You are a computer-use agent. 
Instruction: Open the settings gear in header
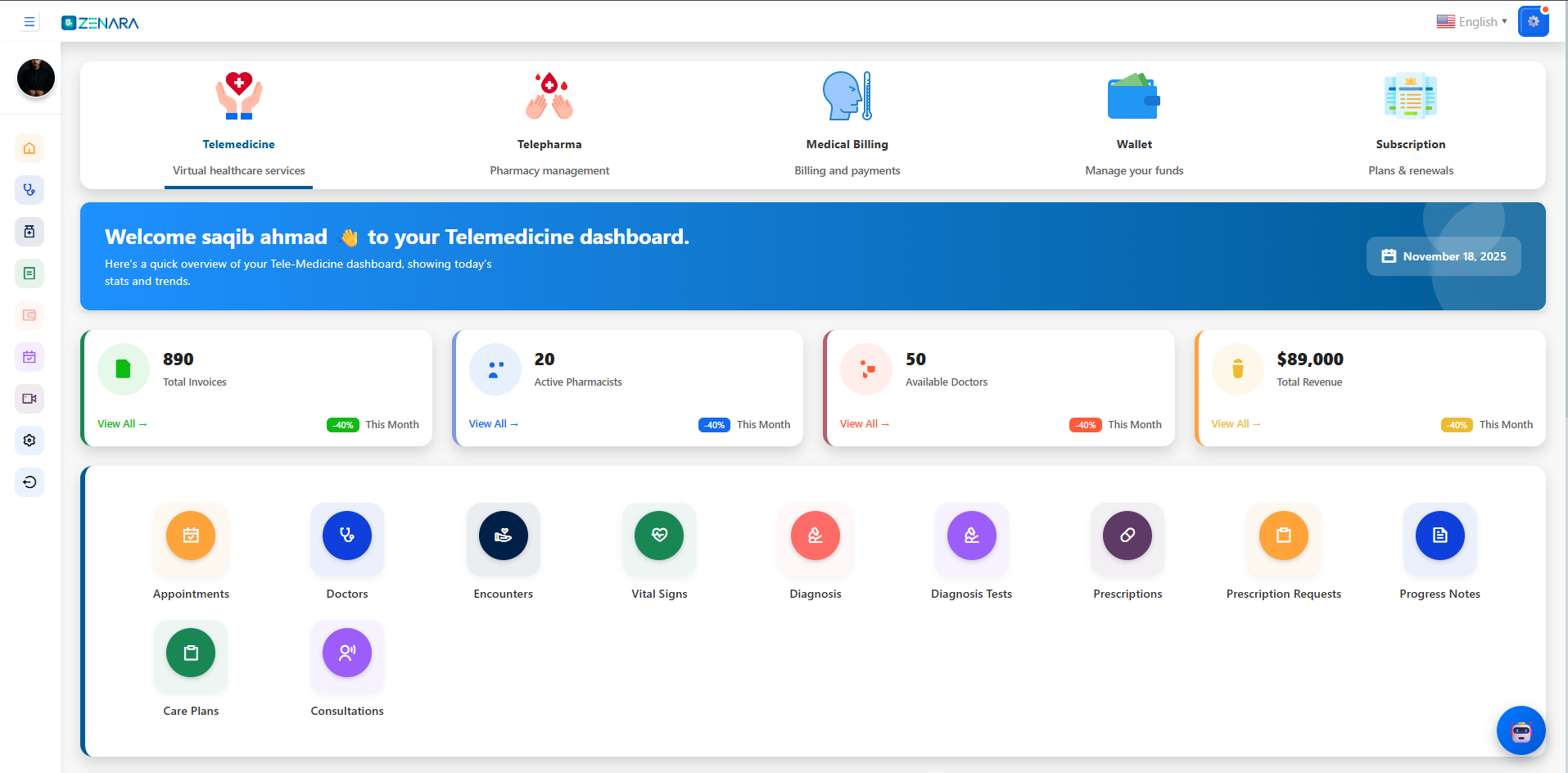point(1533,22)
